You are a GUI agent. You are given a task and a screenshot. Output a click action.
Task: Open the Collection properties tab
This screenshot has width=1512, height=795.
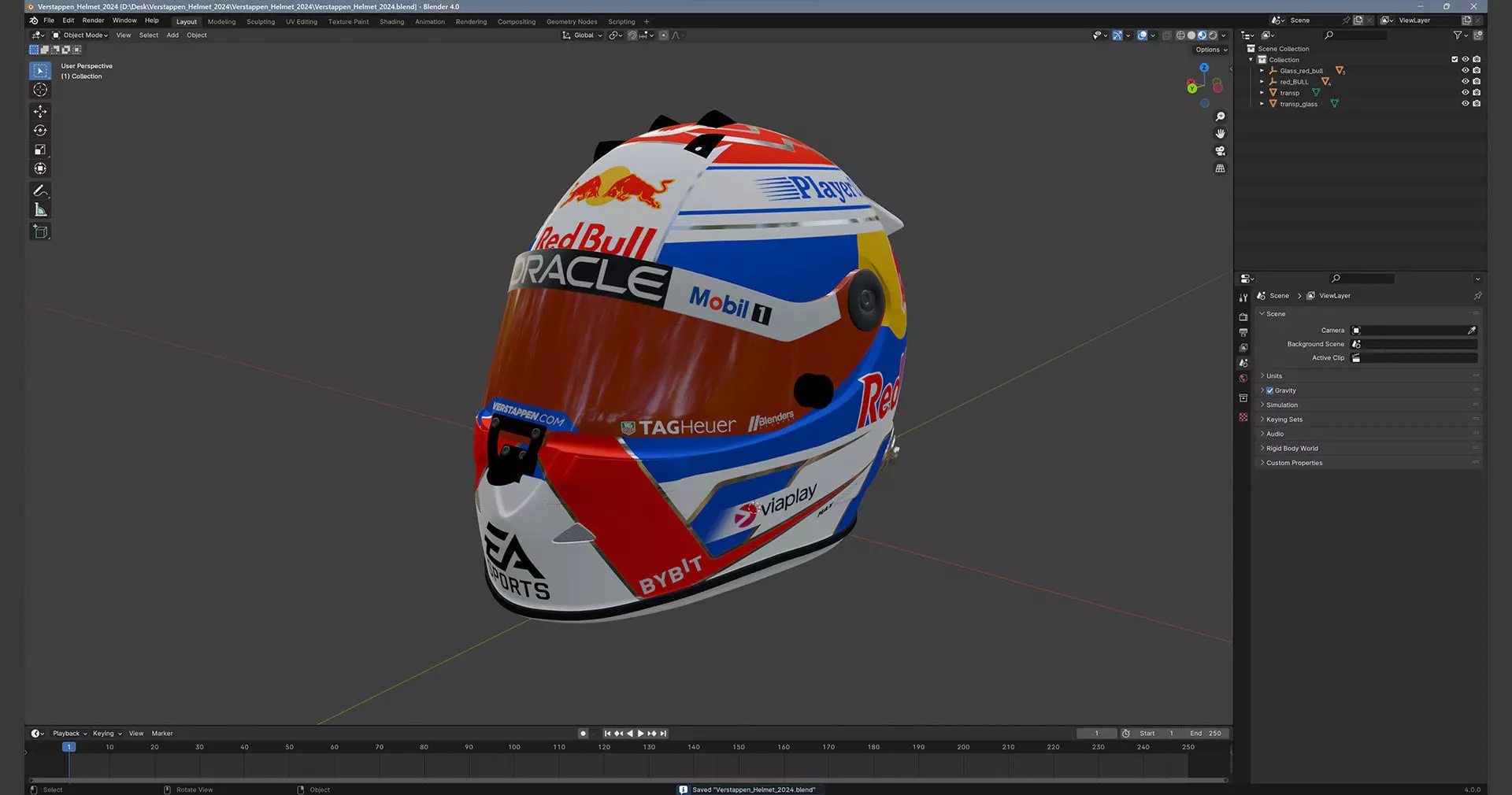pos(1243,398)
